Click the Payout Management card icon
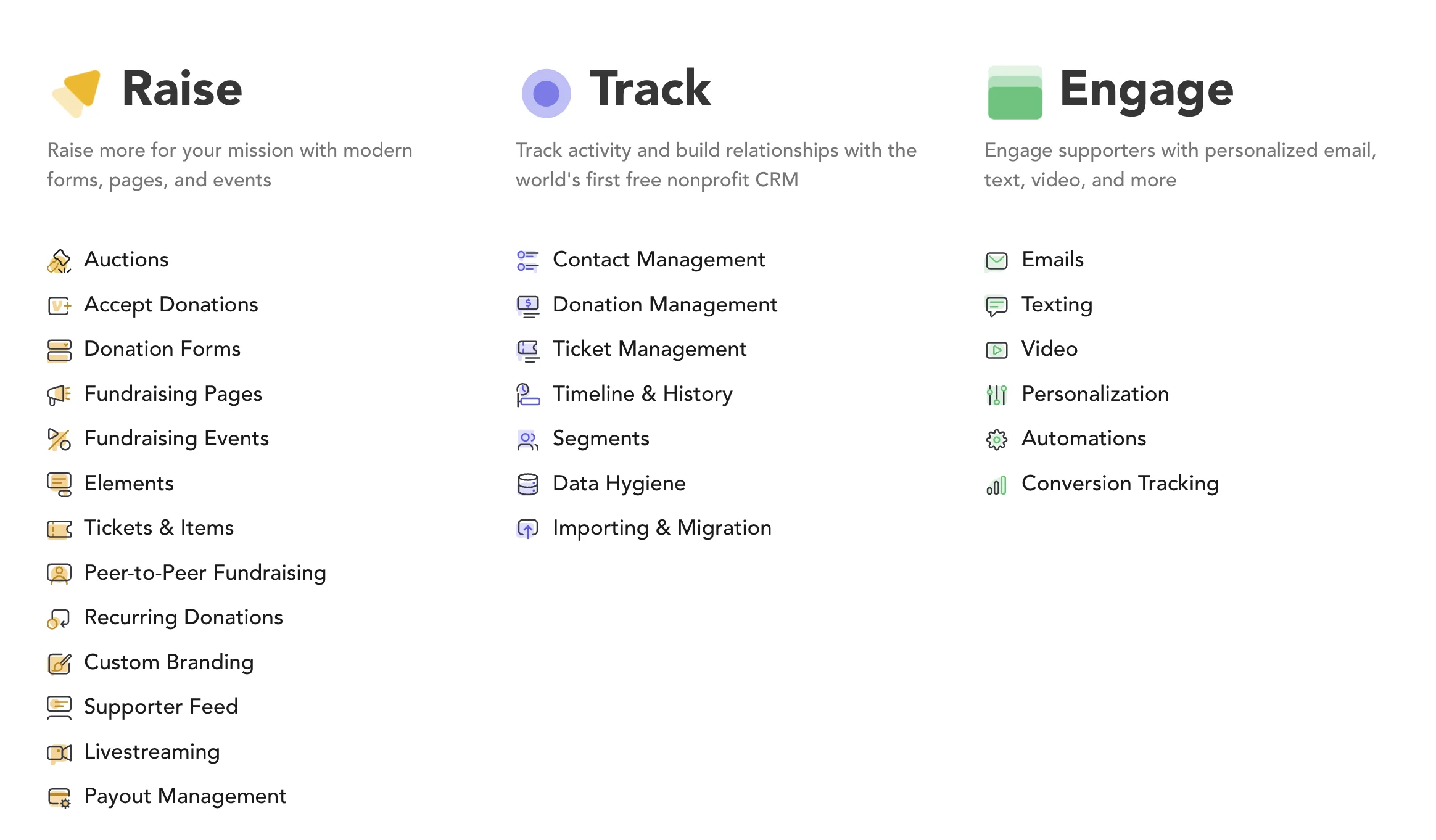1436x840 pixels. click(59, 797)
